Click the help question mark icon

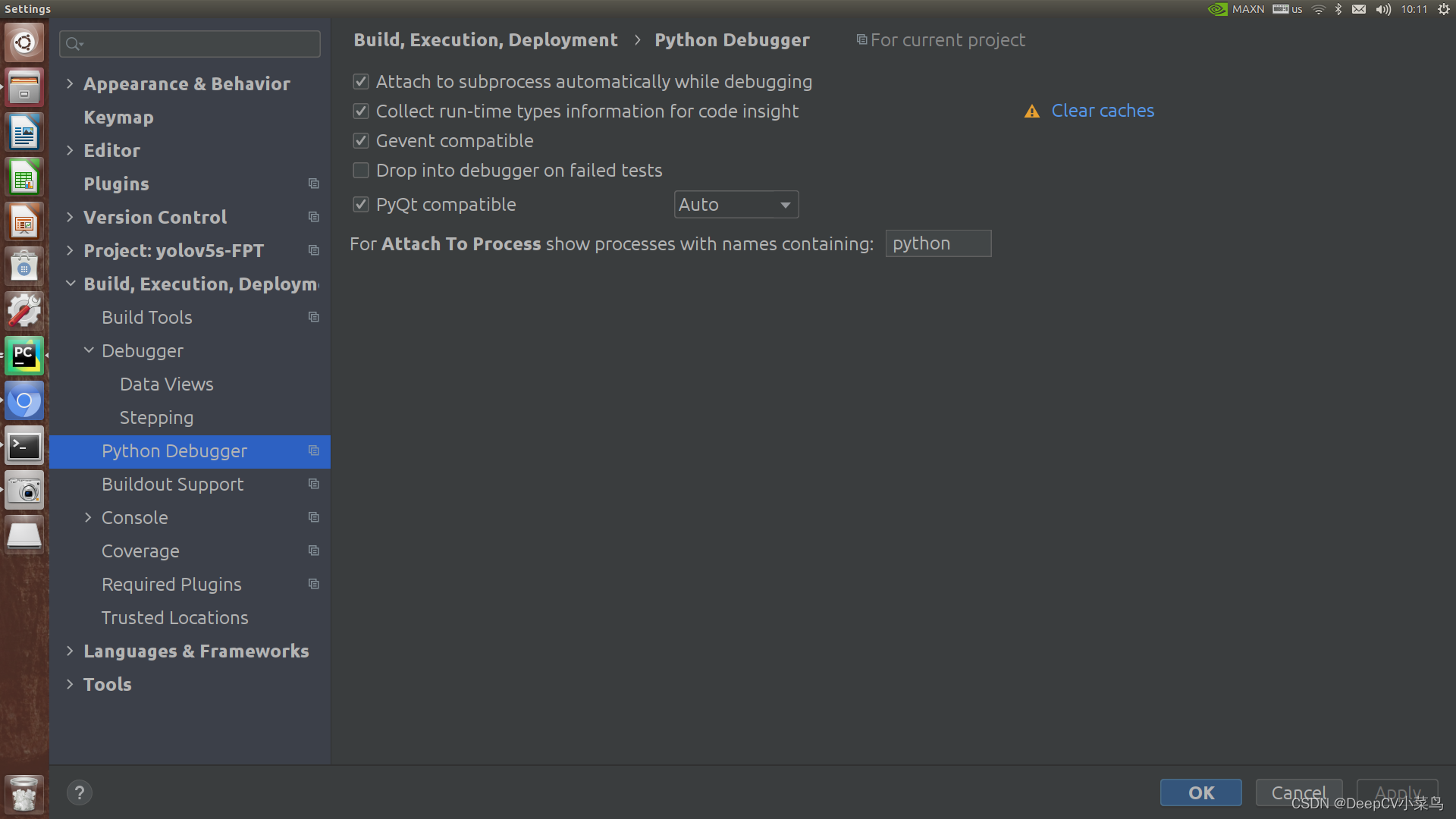[x=79, y=792]
